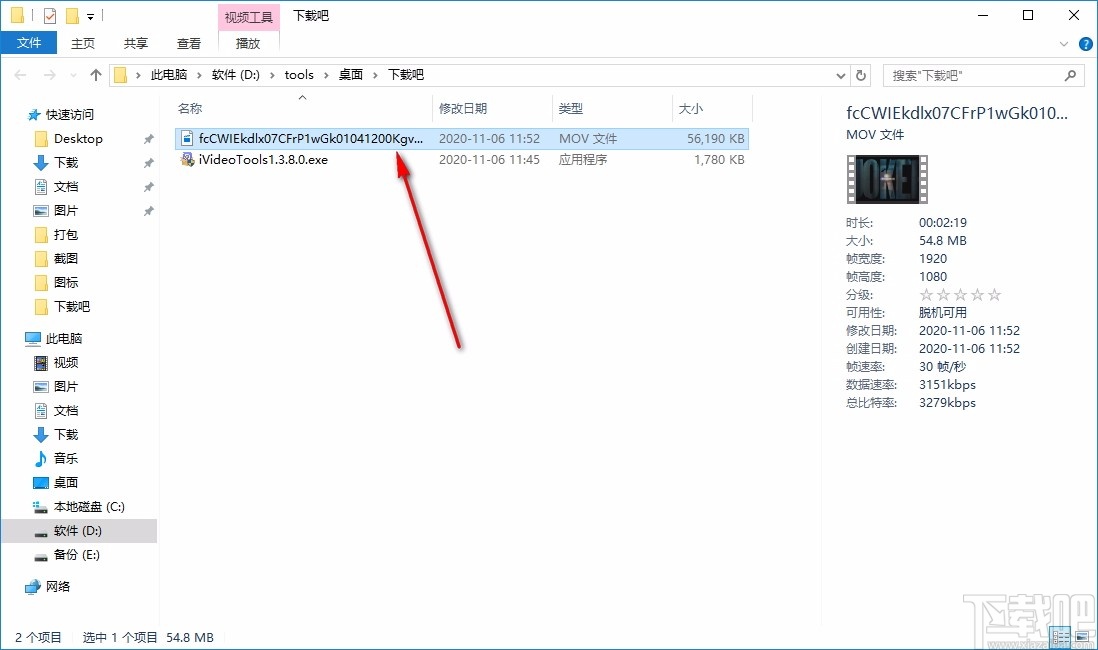
Task: Go up to the parent tools folder
Action: tap(95, 74)
